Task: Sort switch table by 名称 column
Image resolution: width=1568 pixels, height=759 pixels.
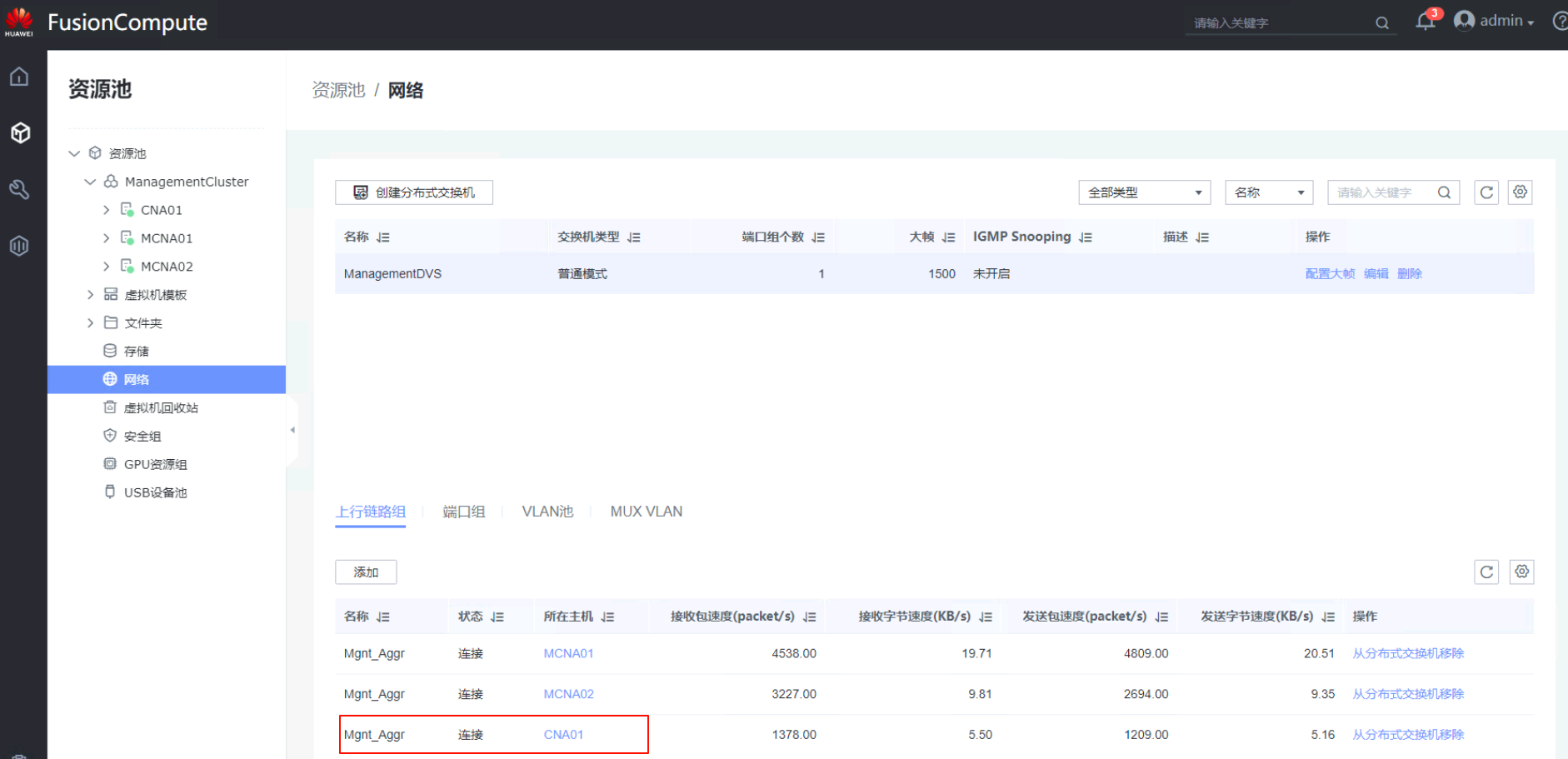Action: coord(382,237)
